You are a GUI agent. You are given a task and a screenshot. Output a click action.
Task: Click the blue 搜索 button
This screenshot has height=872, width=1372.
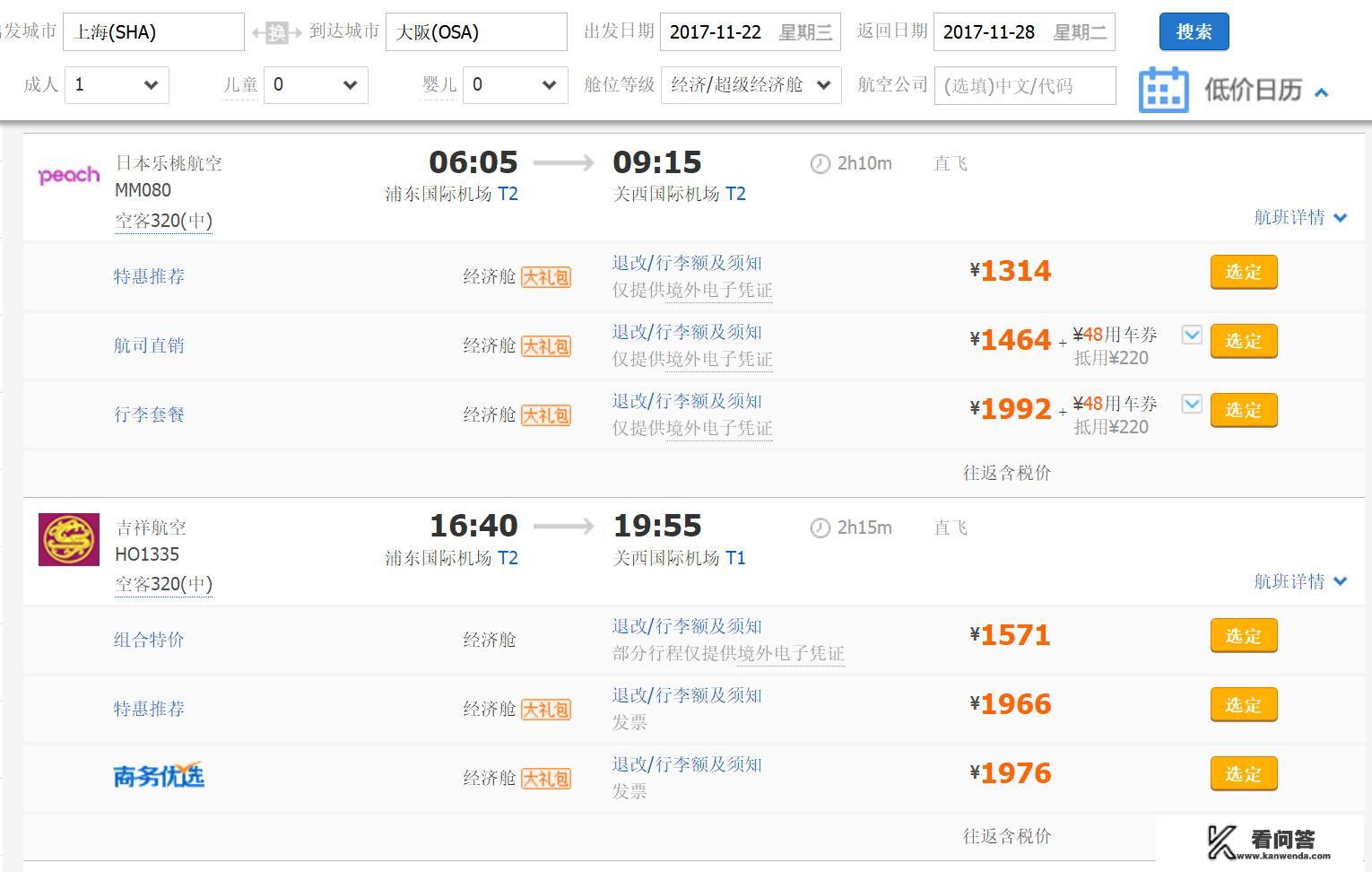tap(1194, 31)
